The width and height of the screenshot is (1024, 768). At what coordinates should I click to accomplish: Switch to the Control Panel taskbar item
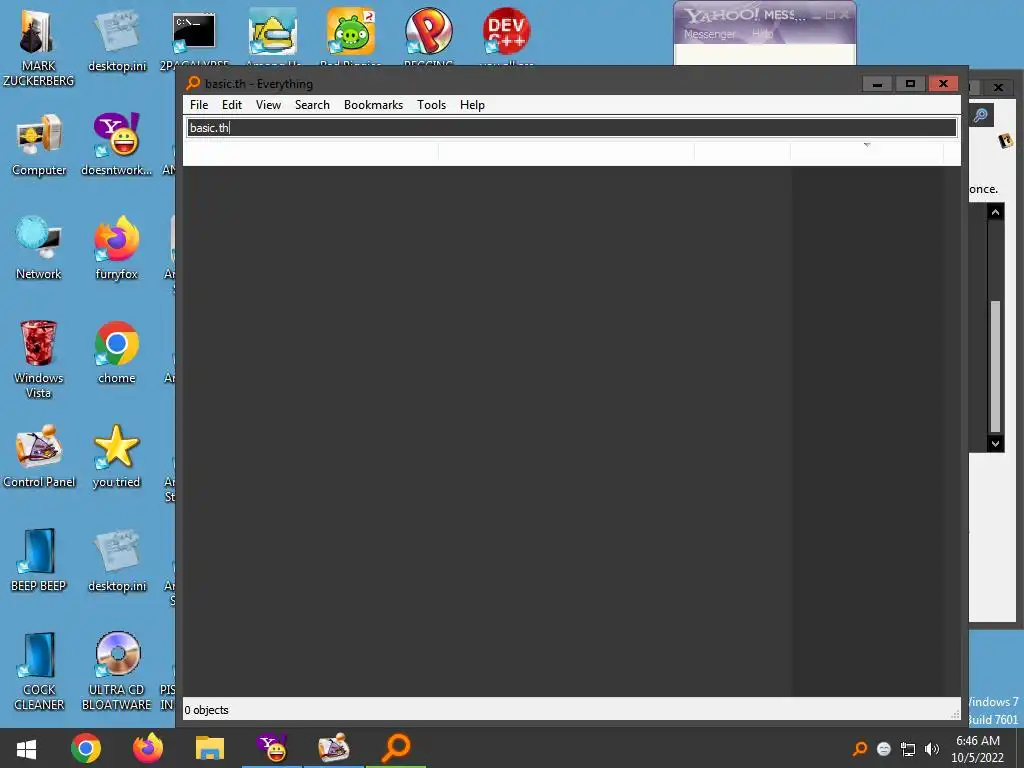pyautogui.click(x=334, y=748)
